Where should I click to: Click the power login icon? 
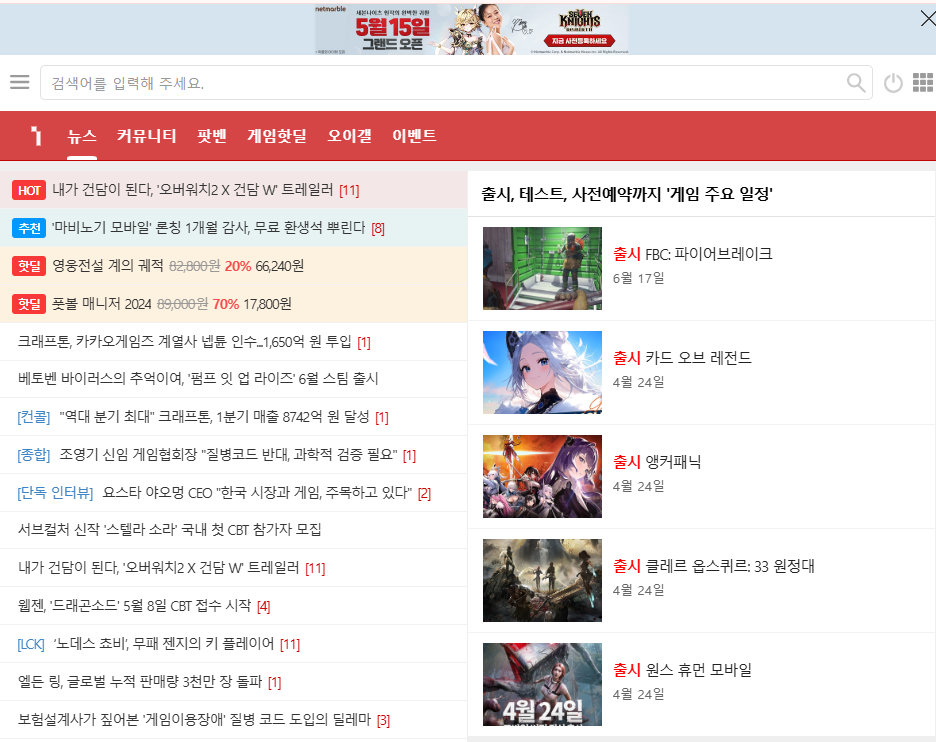coord(893,83)
